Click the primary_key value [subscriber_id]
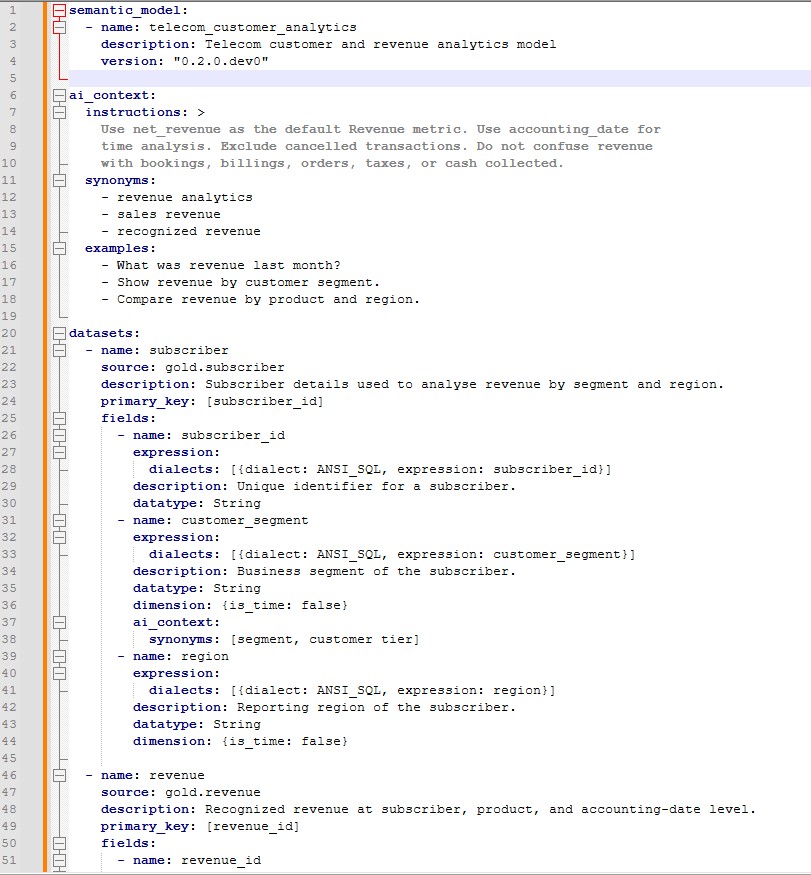This screenshot has height=875, width=811. pos(265,401)
